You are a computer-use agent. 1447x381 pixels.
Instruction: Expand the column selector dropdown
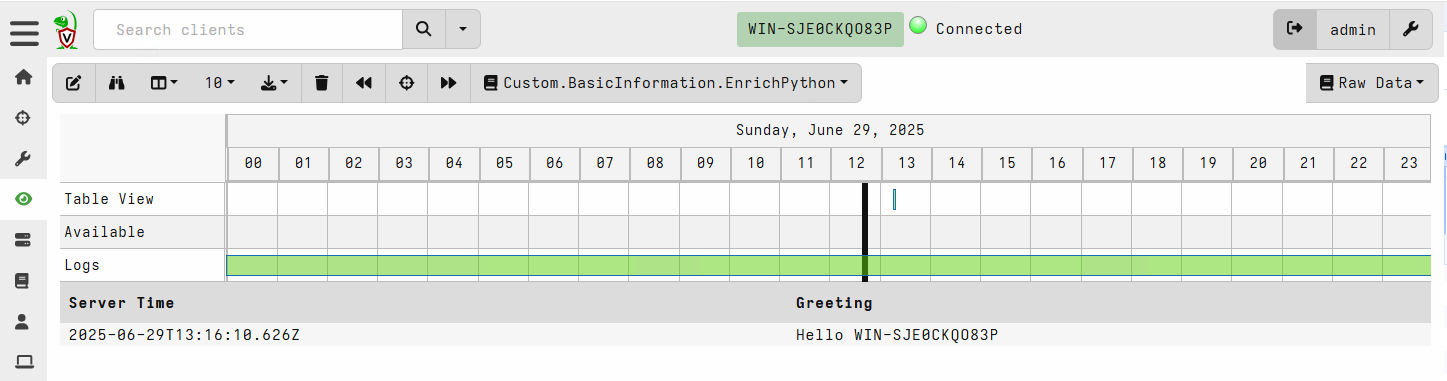164,83
